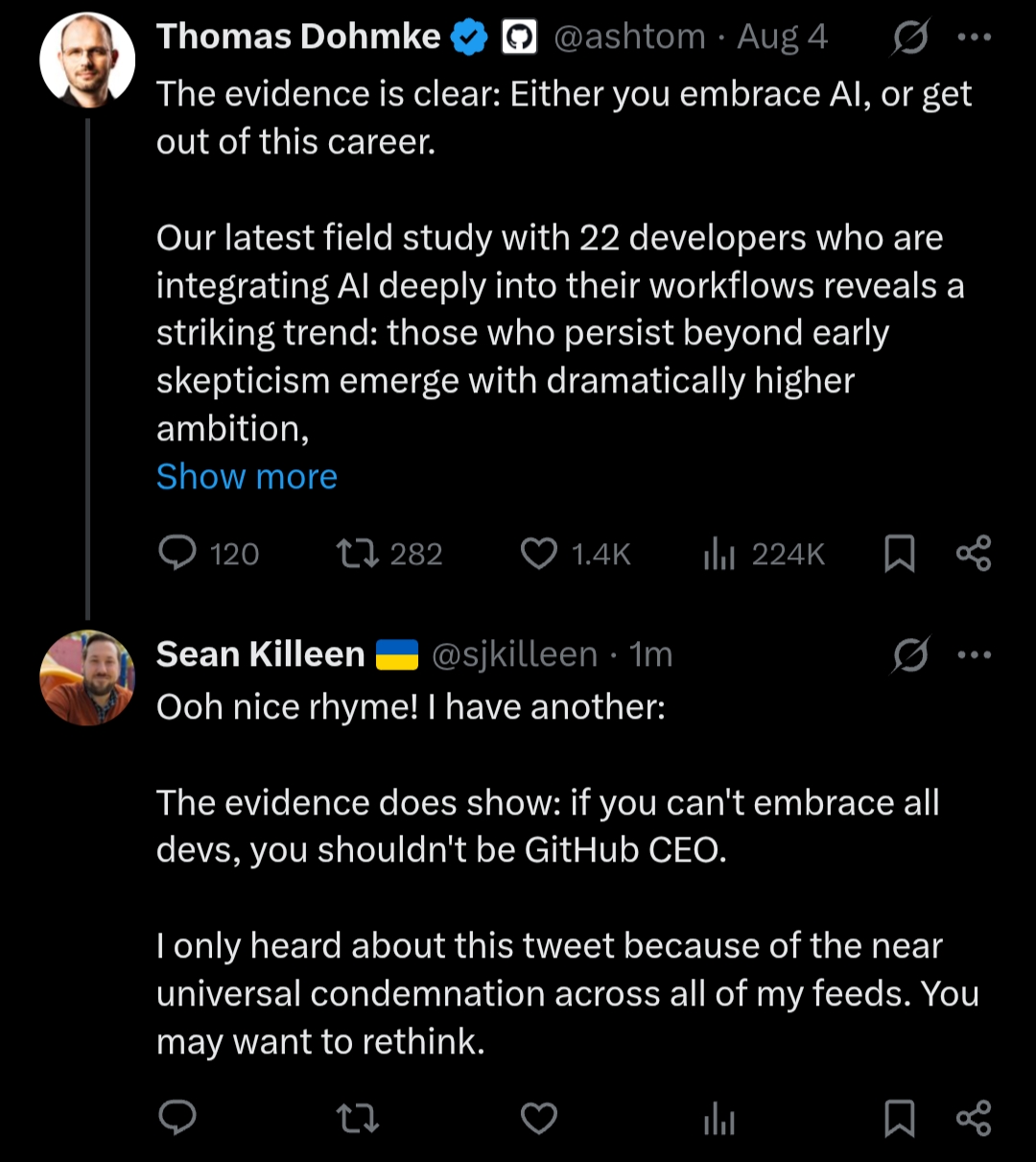This screenshot has height=1162, width=1036.
Task: Bookmark Sean Killeen's reply
Action: [x=899, y=1118]
